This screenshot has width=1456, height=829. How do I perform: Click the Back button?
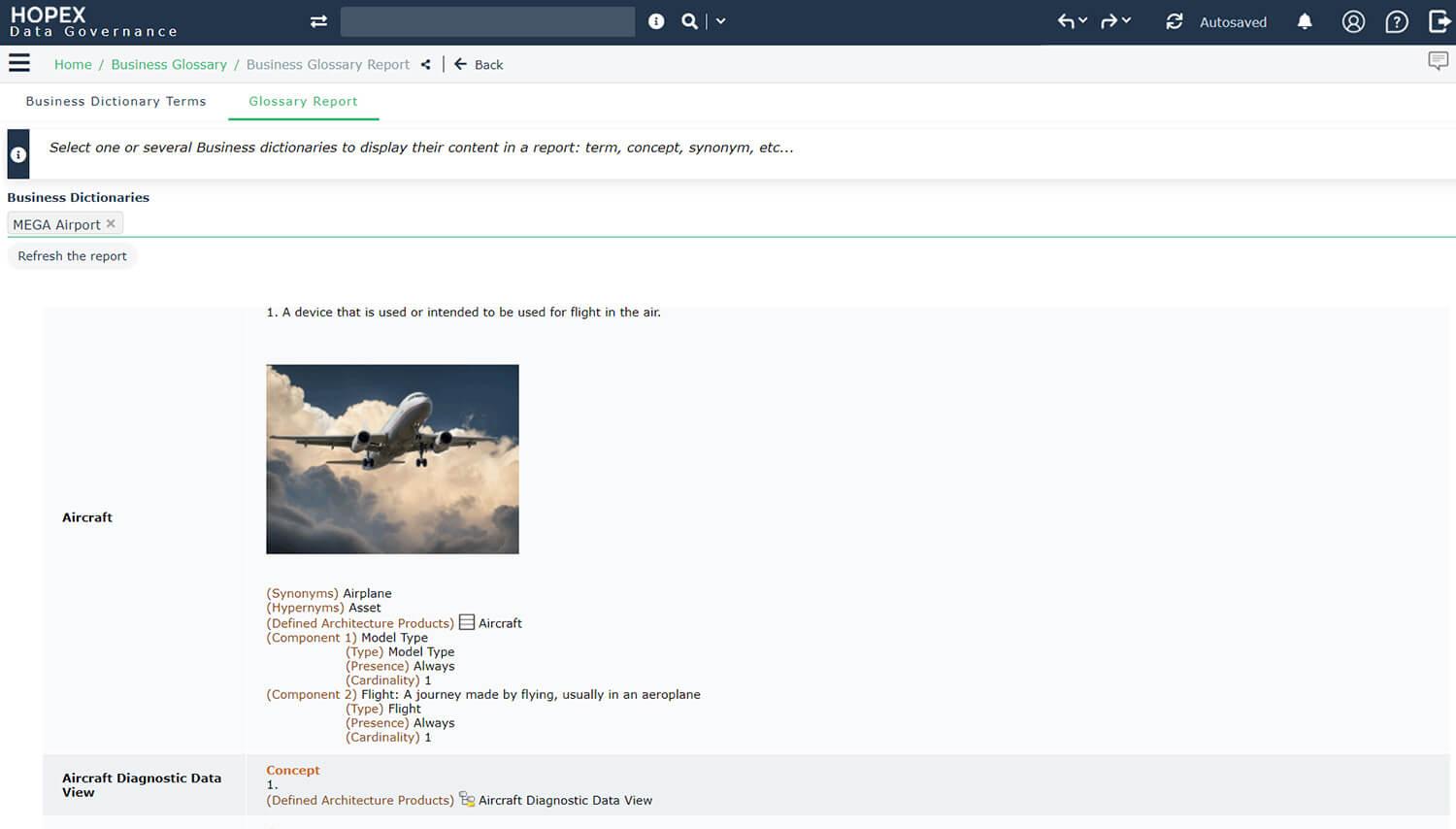[x=479, y=64]
